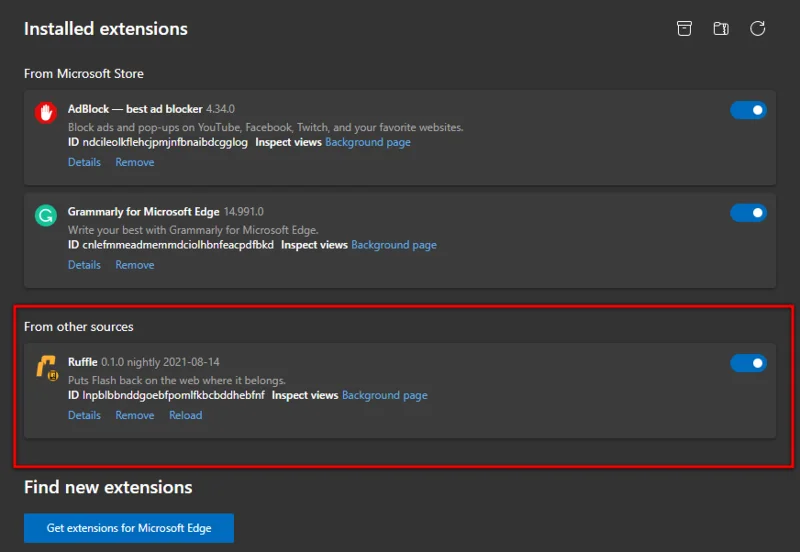Viewport: 800px width, 552px height.
Task: Click the 'AdBlock — best ad blocker' title
Action: coord(135,109)
